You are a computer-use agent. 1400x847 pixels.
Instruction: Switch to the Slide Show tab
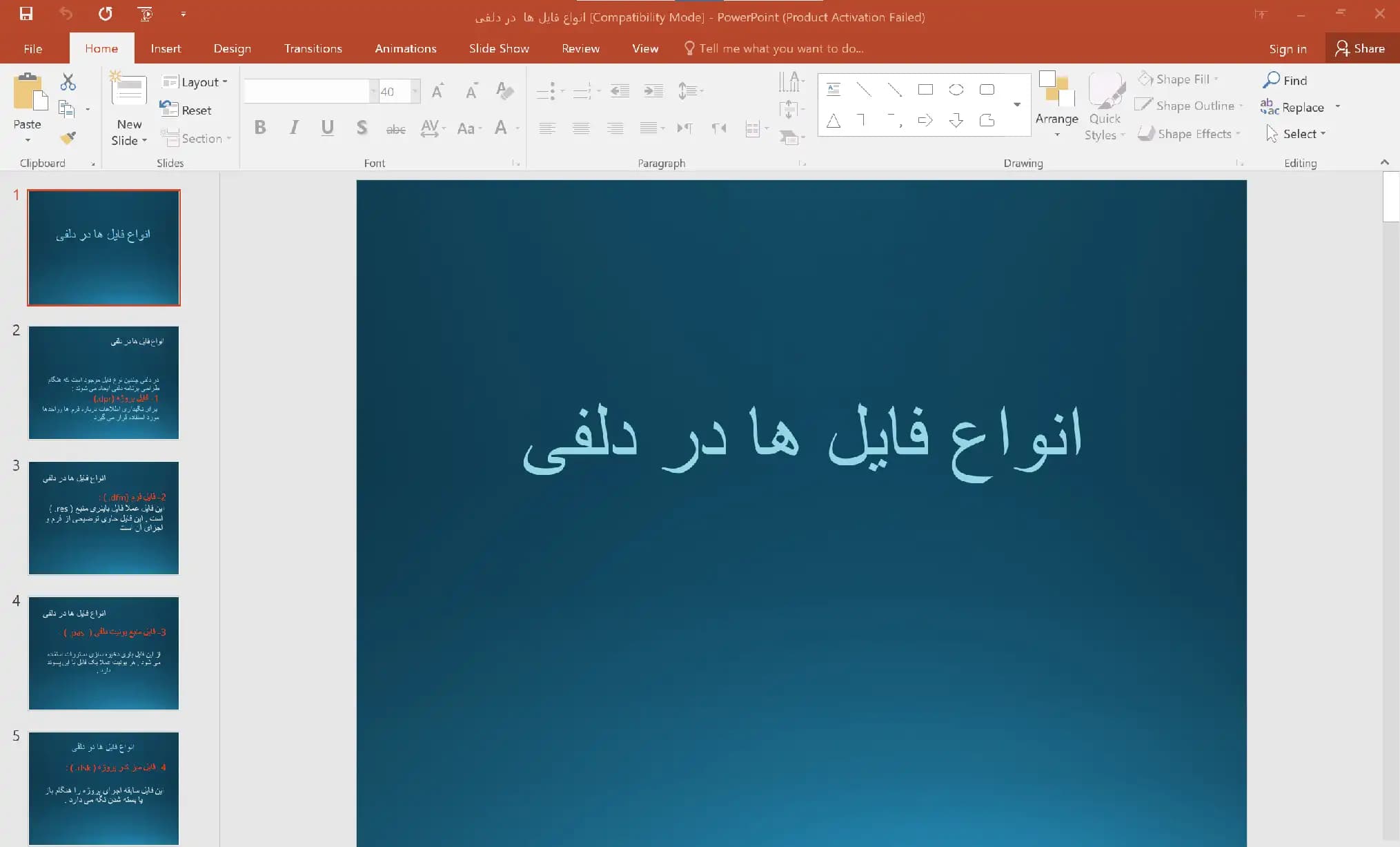point(499,48)
